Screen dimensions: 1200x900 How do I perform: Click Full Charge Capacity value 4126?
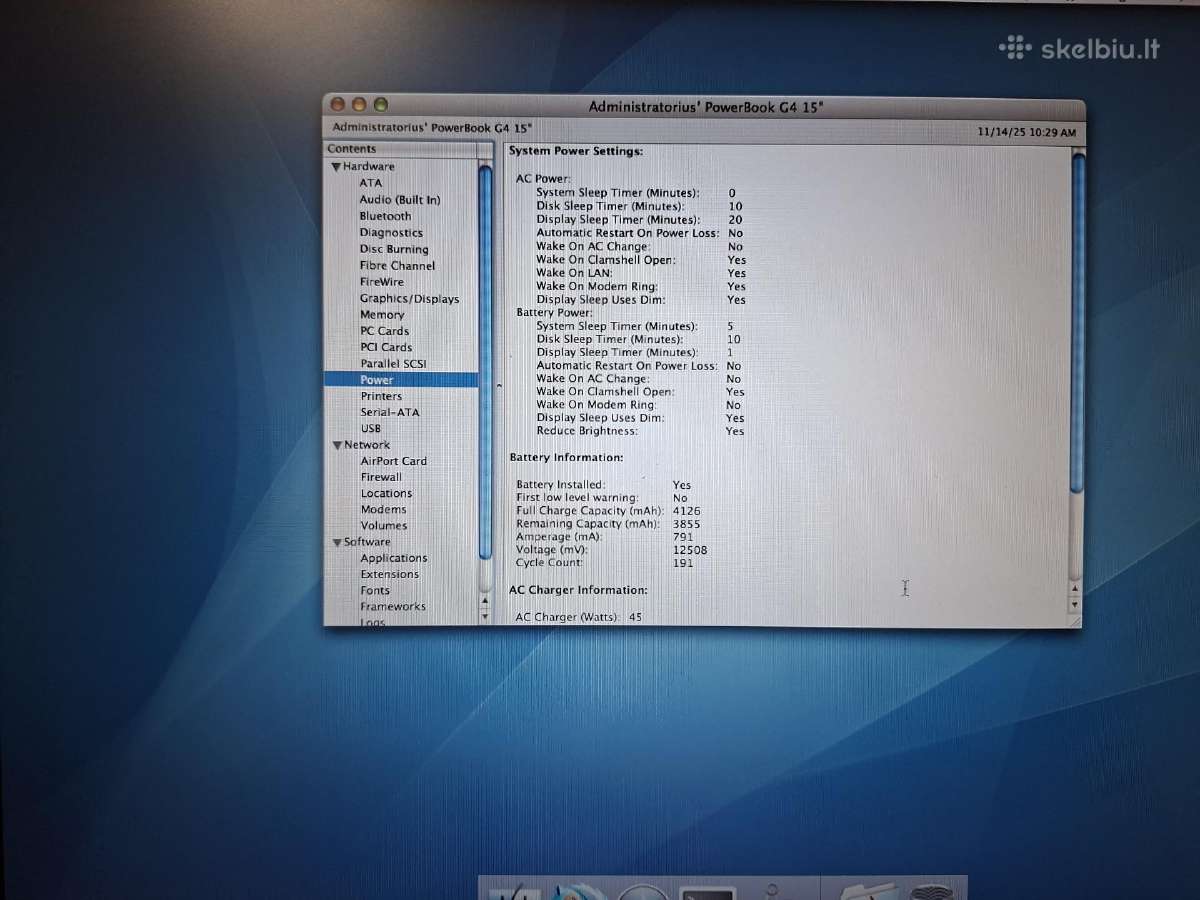coord(687,511)
